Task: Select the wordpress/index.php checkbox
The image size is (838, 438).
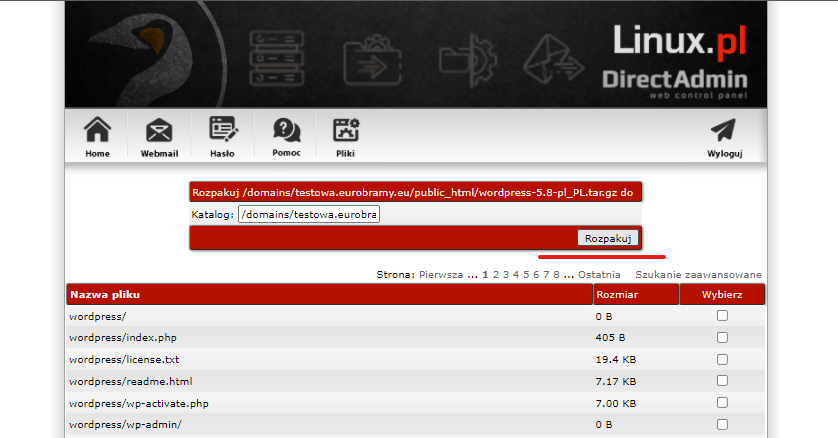Action: pyautogui.click(x=722, y=338)
